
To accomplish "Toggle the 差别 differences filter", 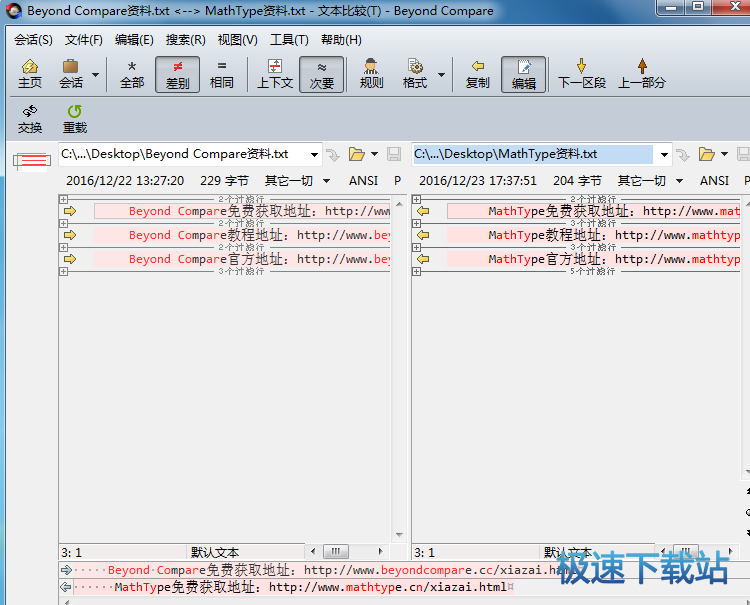I will pyautogui.click(x=177, y=74).
